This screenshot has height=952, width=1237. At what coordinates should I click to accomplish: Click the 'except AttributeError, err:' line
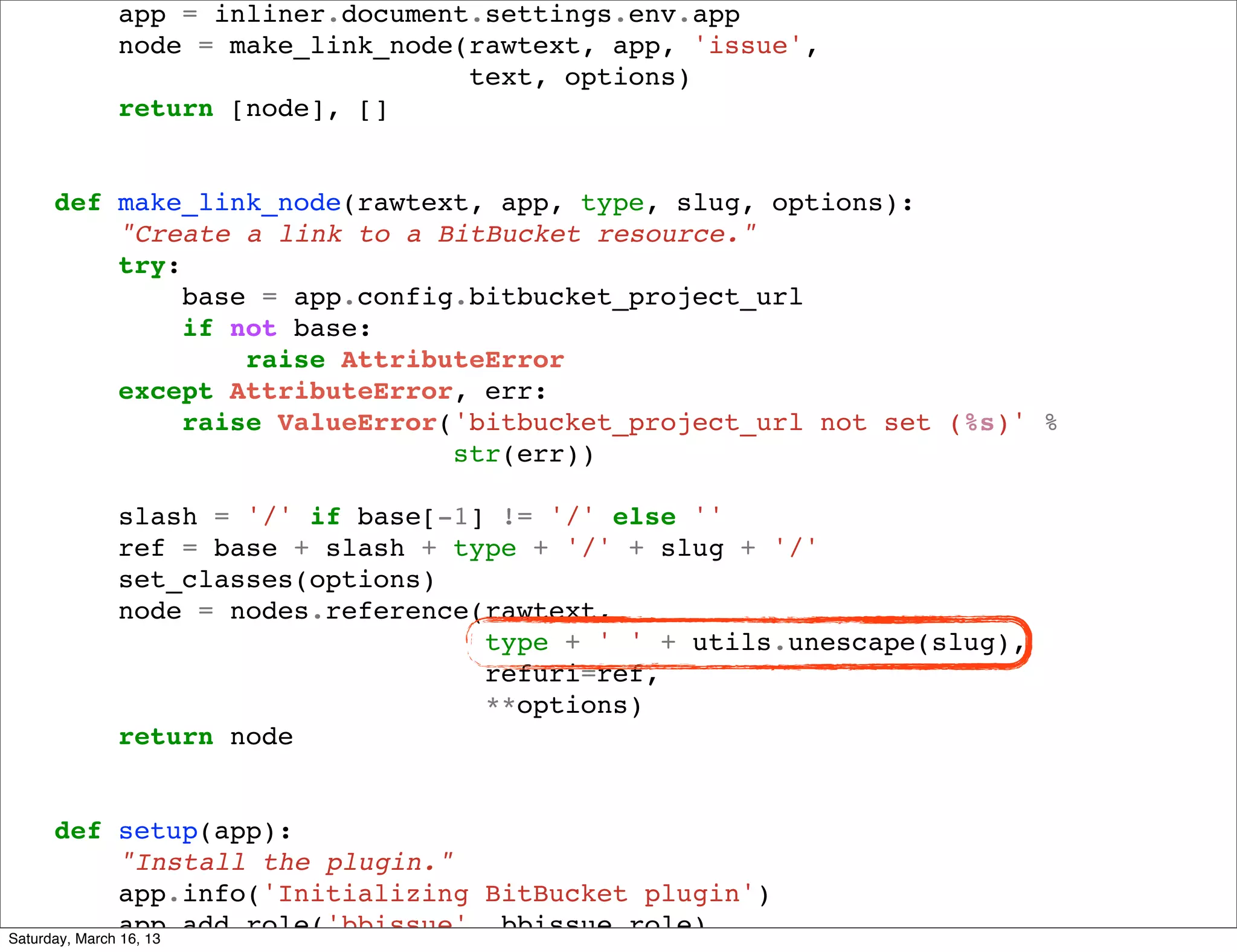tap(333, 391)
